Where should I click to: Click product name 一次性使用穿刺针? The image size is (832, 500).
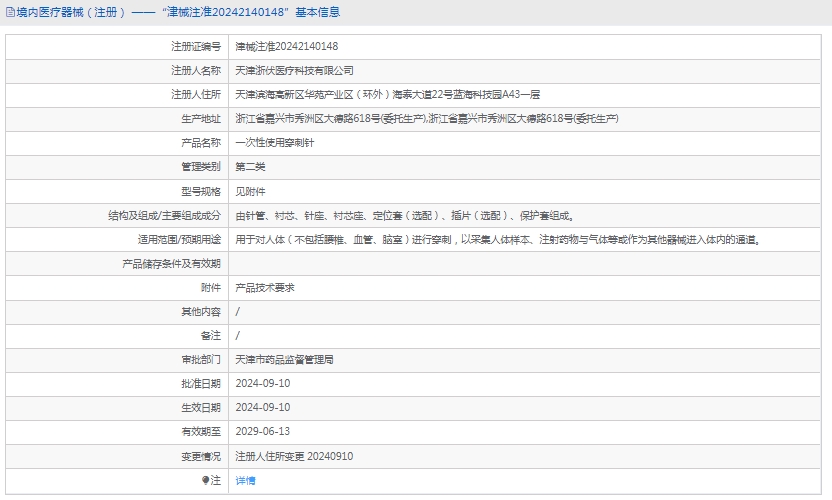click(x=269, y=142)
